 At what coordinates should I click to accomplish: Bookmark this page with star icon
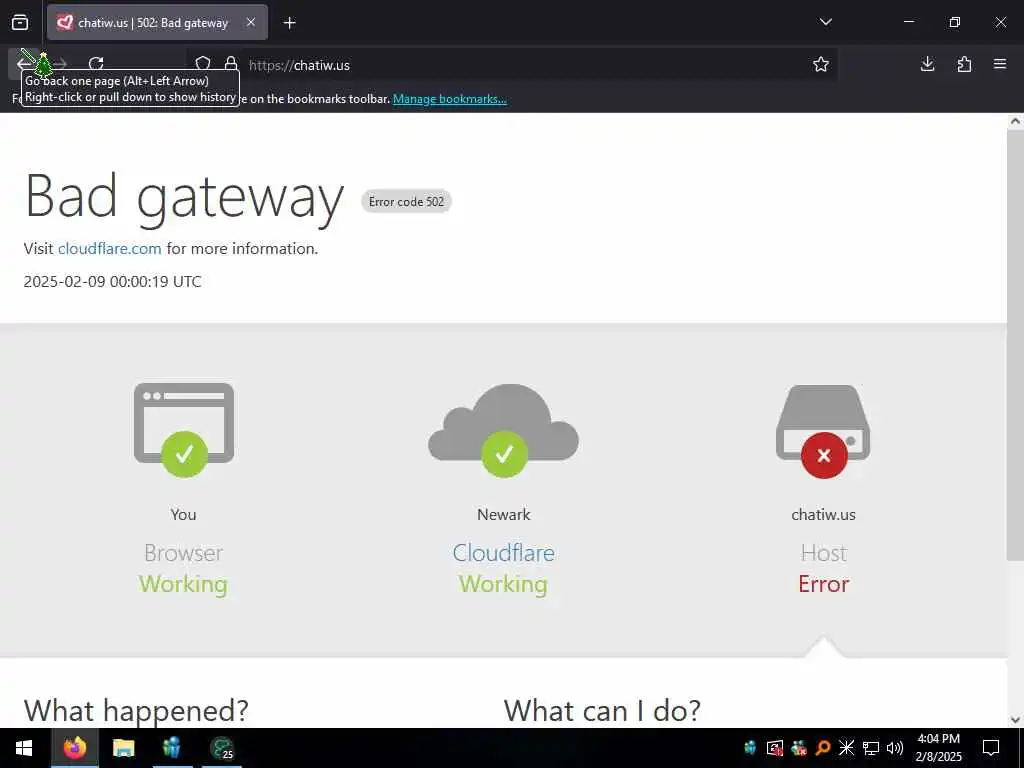(x=821, y=64)
